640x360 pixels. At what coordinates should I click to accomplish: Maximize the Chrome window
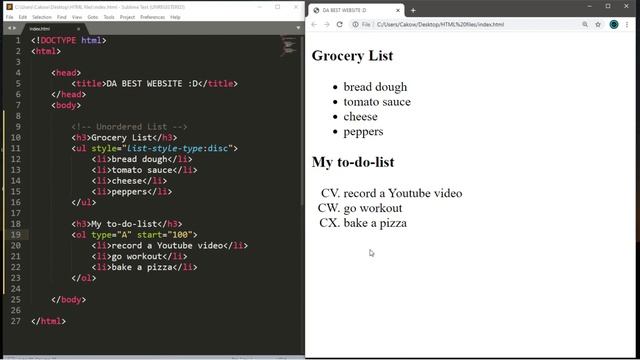coord(608,7)
